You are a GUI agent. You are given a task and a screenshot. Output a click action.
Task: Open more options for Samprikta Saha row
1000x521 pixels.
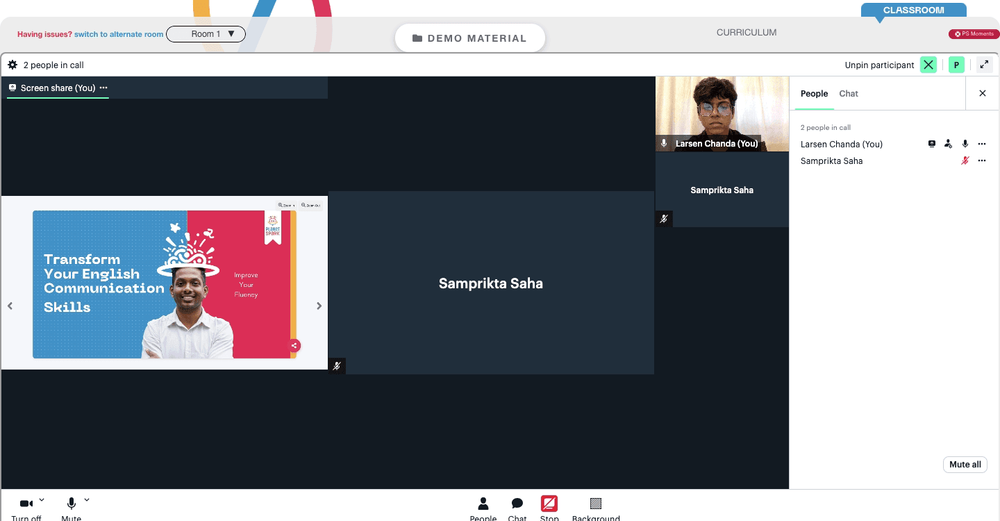click(x=982, y=161)
